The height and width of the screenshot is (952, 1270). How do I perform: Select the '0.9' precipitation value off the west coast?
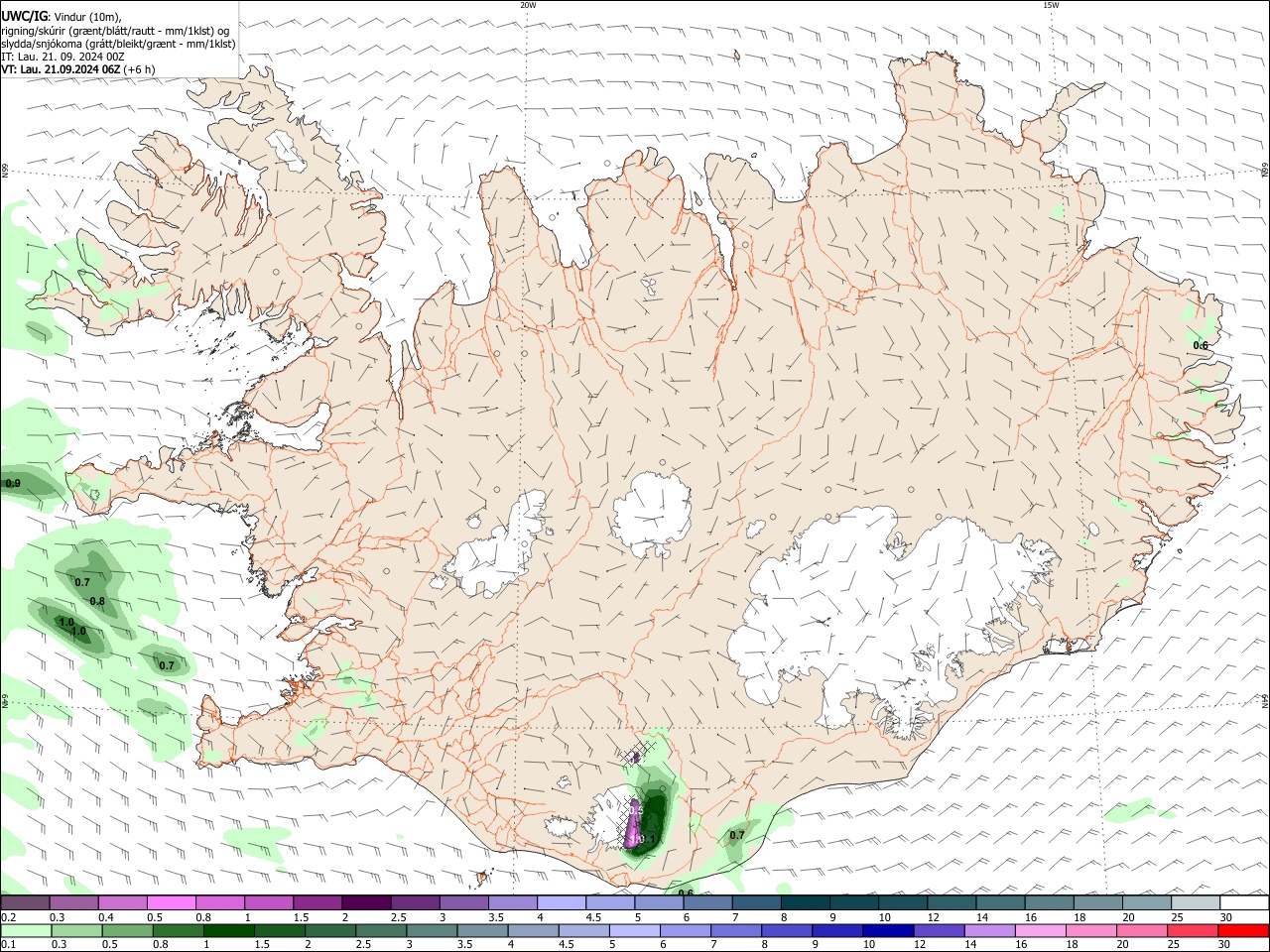point(13,484)
